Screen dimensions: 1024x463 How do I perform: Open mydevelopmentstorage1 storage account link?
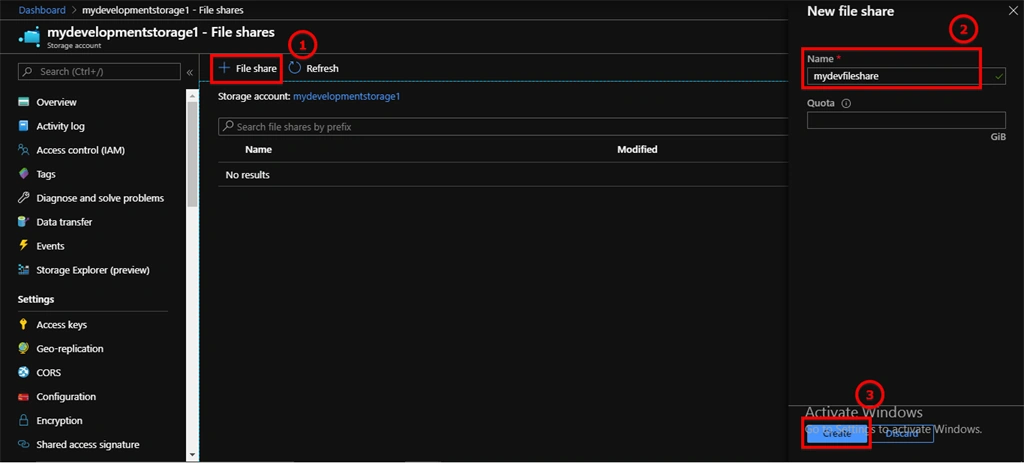346,96
